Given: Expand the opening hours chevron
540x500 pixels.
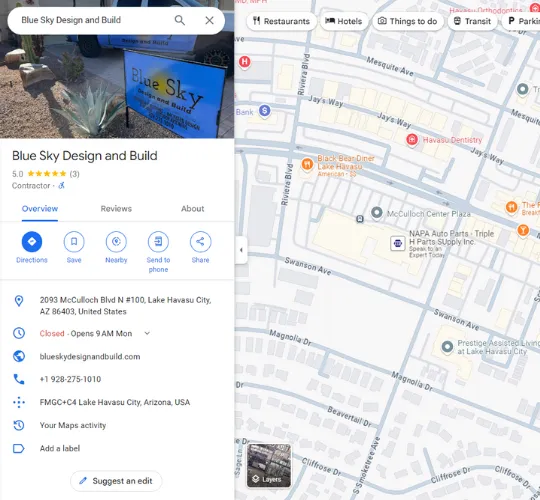Looking at the screenshot, I should [x=147, y=333].
